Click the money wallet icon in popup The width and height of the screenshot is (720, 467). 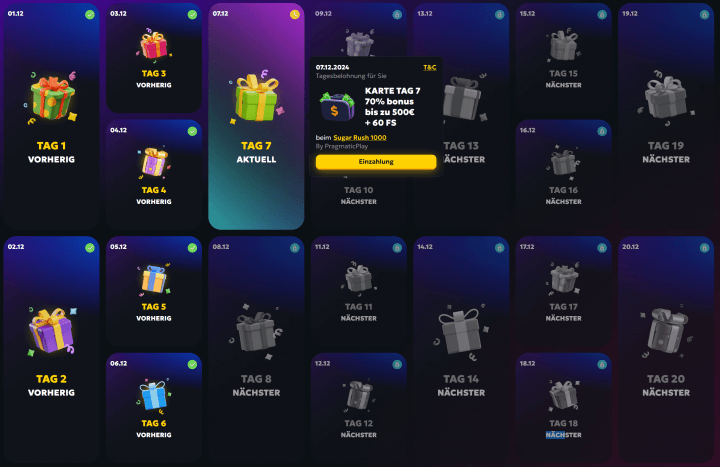[337, 107]
